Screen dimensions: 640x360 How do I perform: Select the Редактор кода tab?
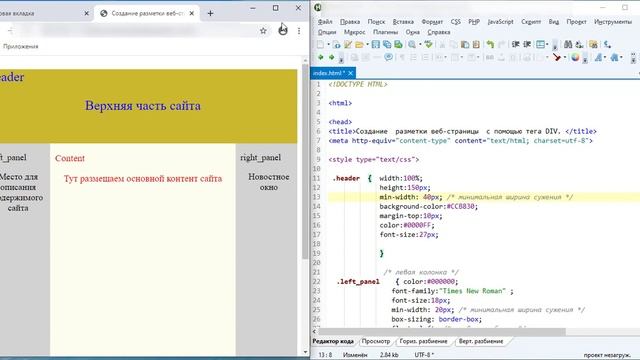point(333,341)
